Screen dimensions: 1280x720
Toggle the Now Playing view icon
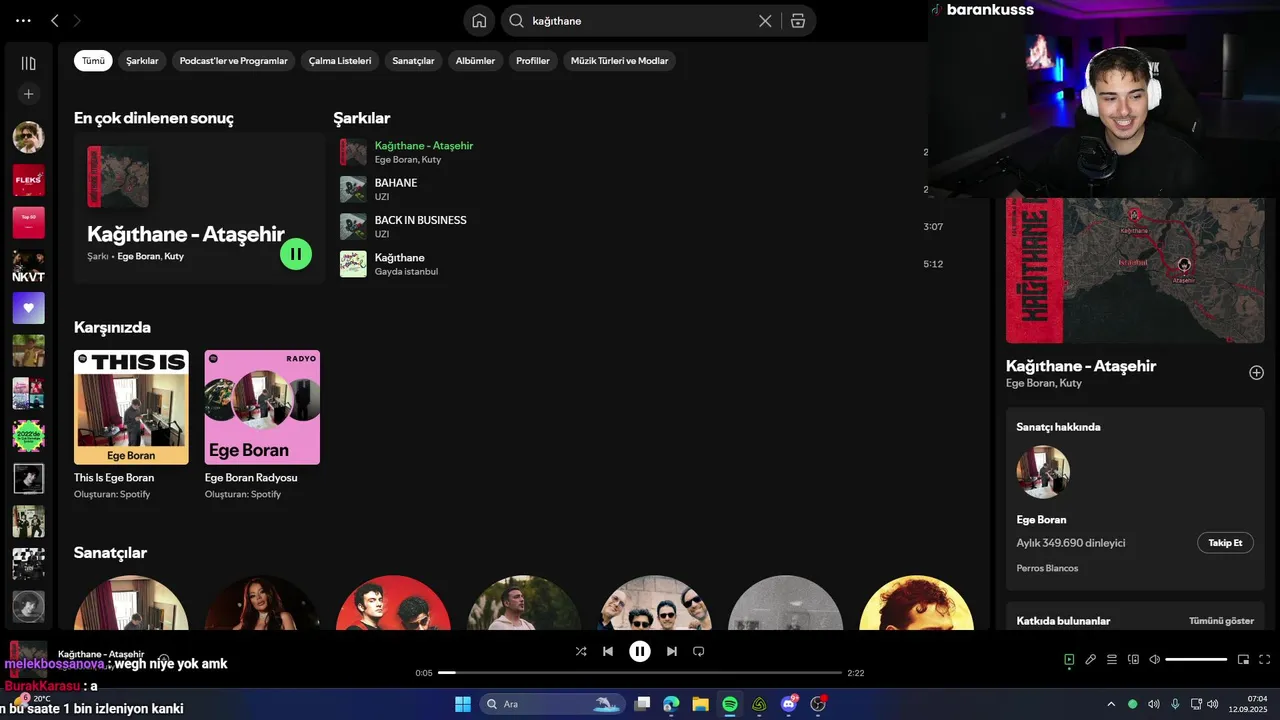coord(1069,660)
